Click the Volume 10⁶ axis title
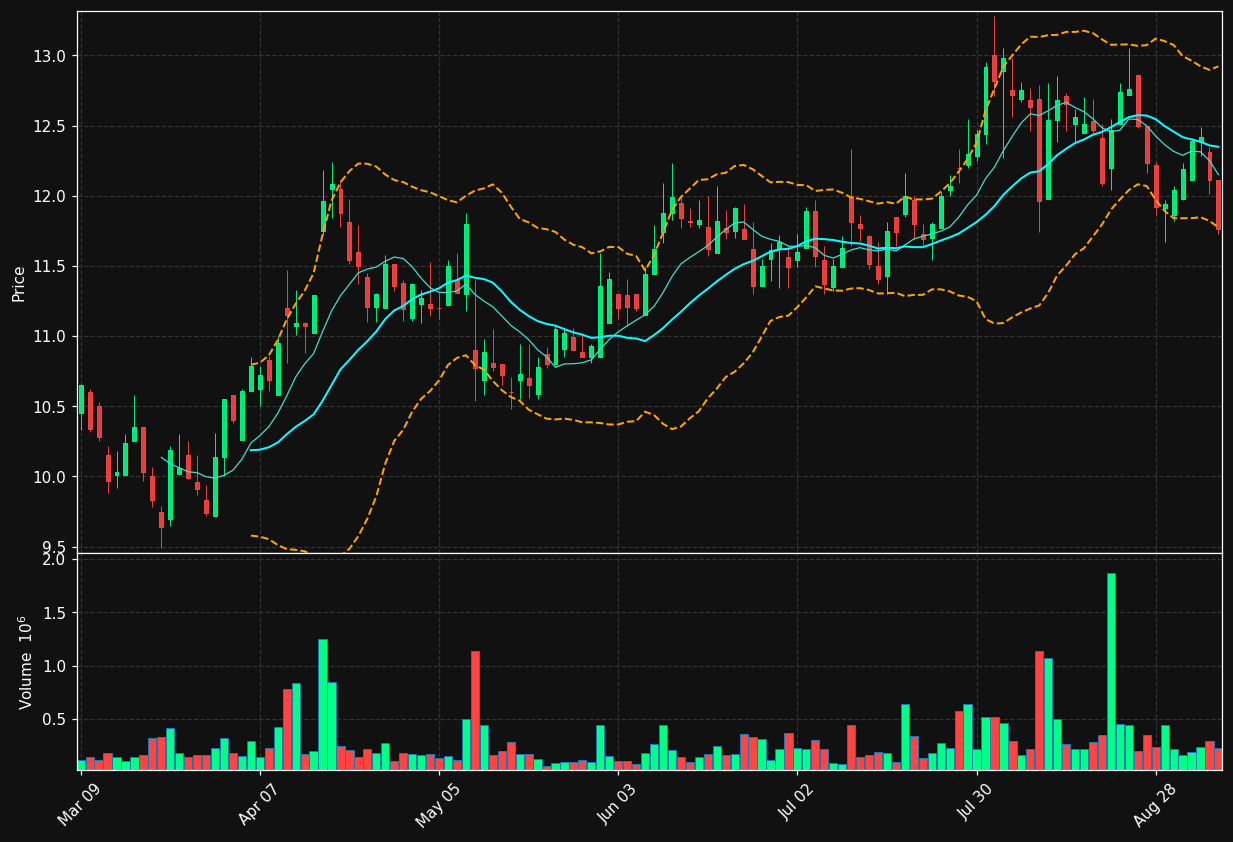This screenshot has height=842, width=1233. (26, 662)
